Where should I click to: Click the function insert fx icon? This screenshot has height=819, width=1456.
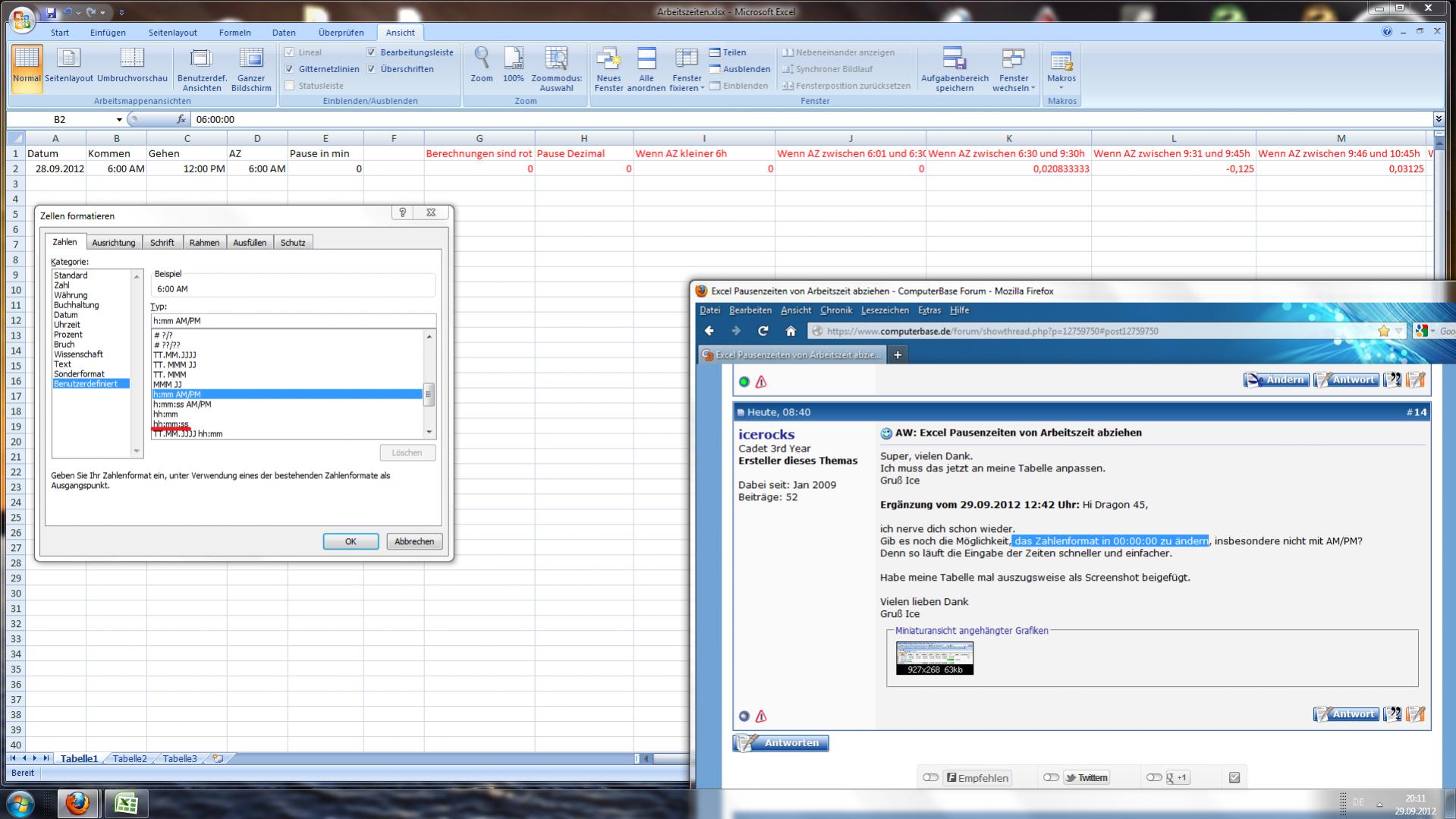click(x=181, y=119)
